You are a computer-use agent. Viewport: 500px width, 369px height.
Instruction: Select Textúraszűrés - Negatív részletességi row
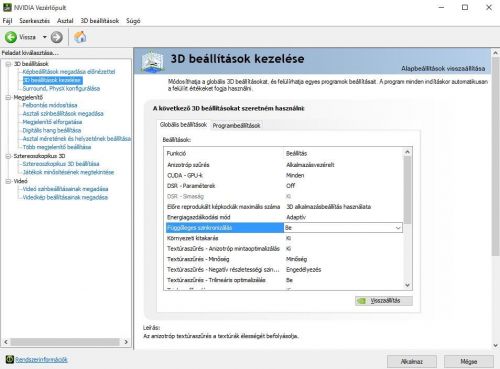pyautogui.click(x=284, y=270)
